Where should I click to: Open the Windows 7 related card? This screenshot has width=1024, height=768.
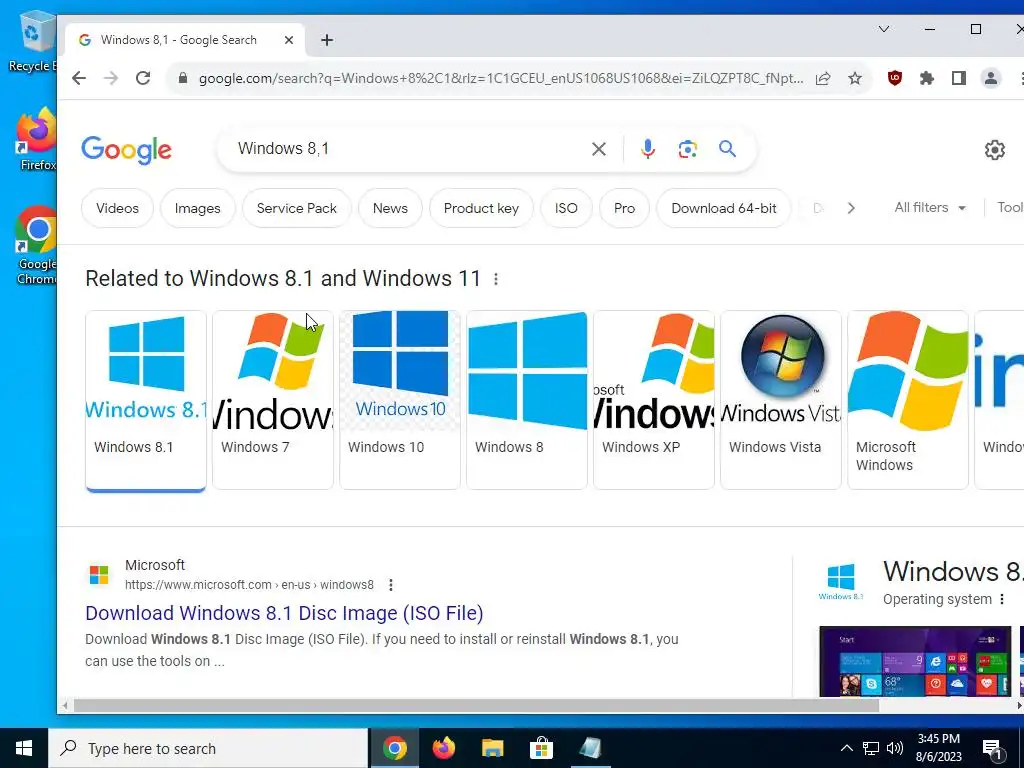[x=273, y=400]
